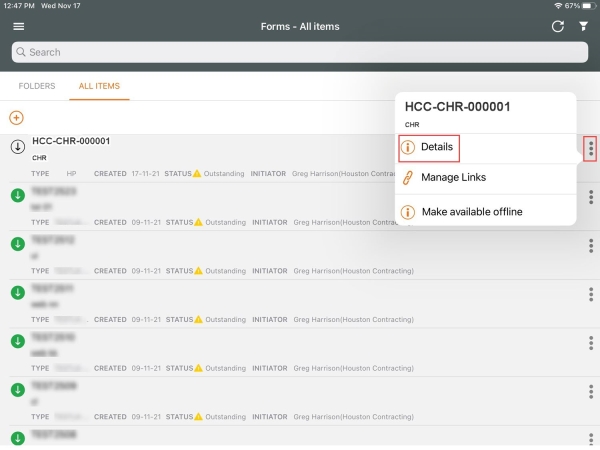Image resolution: width=600 pixels, height=450 pixels.
Task: Click HCC-CHR-000001 title in popup header
Action: (x=457, y=107)
